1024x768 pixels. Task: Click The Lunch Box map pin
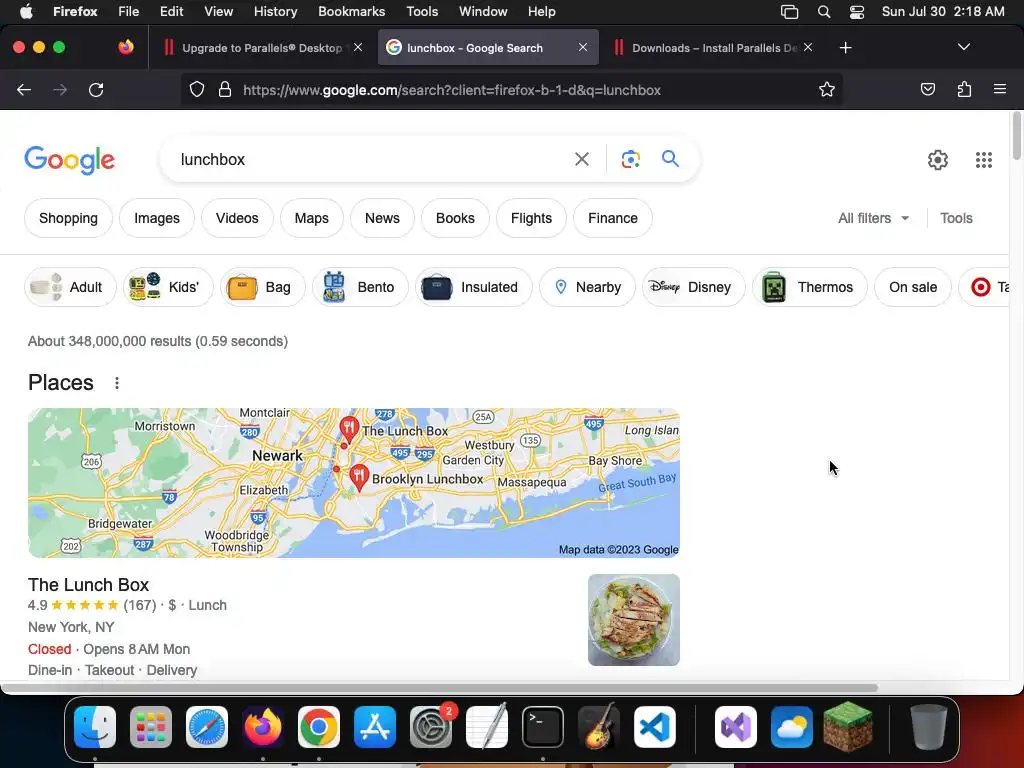[x=349, y=428]
